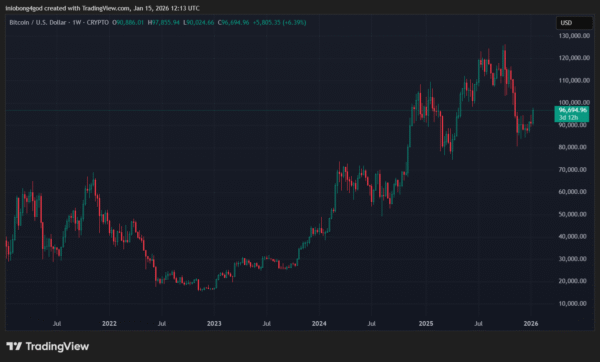
Task: Click the change value +5,805.35 (+6.39%)
Action: 280,23
